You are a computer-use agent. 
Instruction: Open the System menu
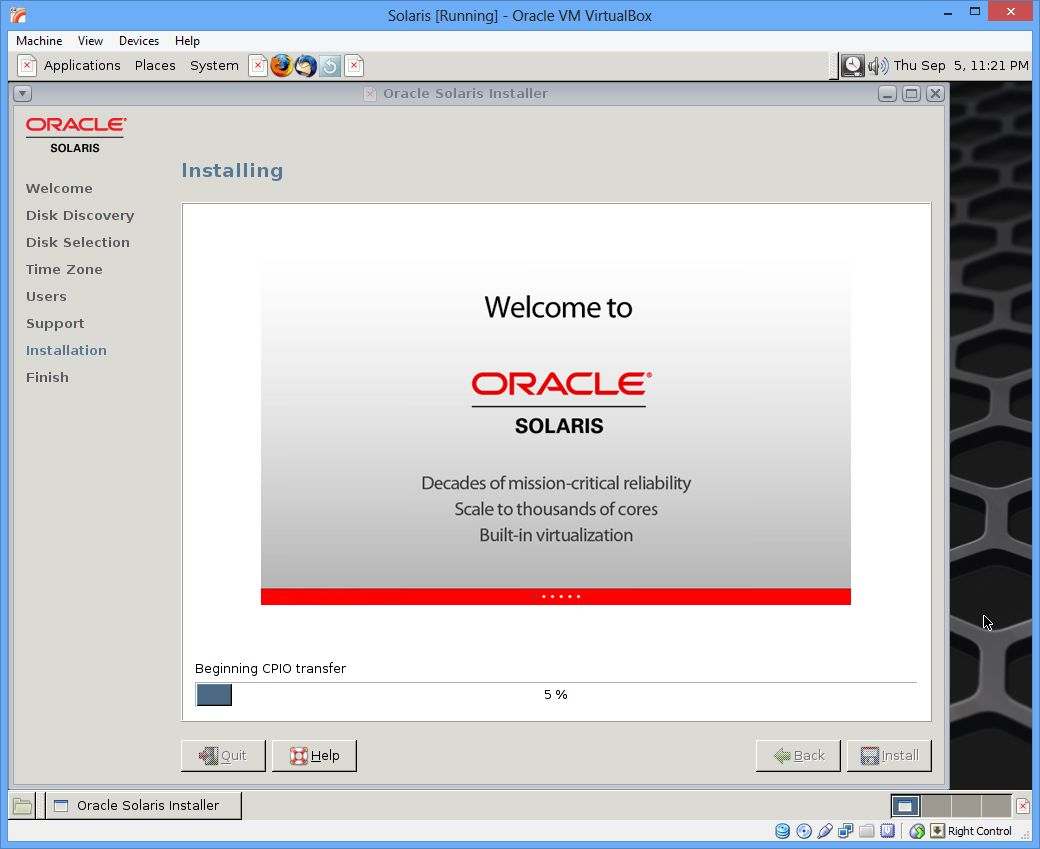(214, 65)
